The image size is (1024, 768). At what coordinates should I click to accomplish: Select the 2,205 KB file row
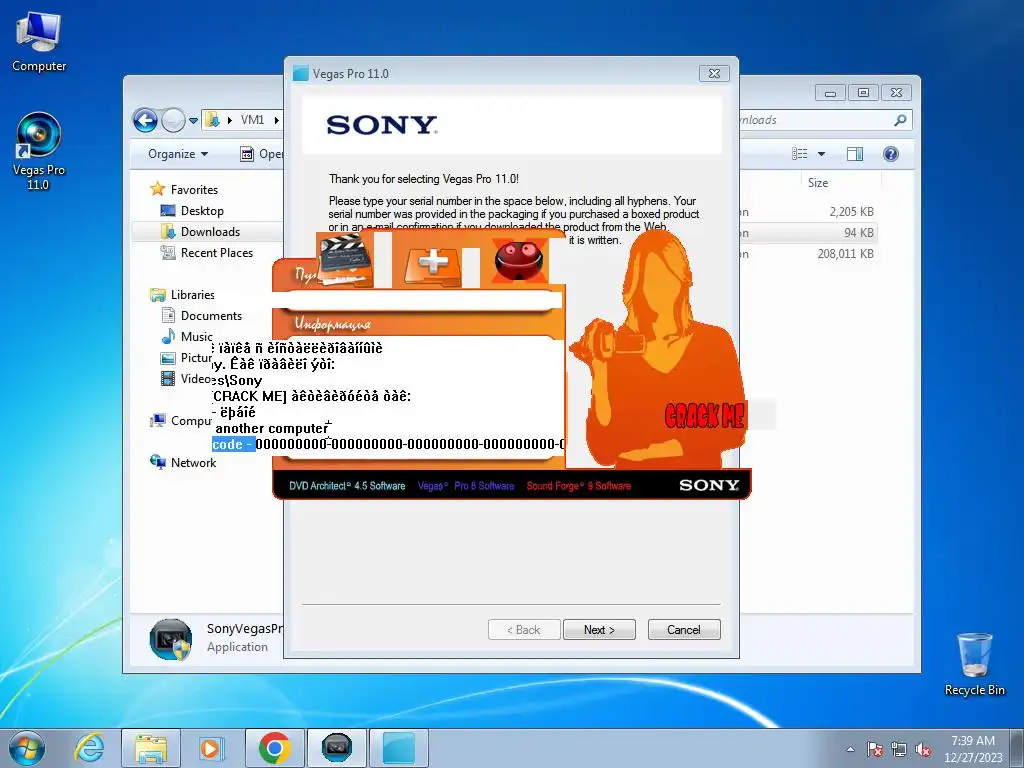[807, 212]
